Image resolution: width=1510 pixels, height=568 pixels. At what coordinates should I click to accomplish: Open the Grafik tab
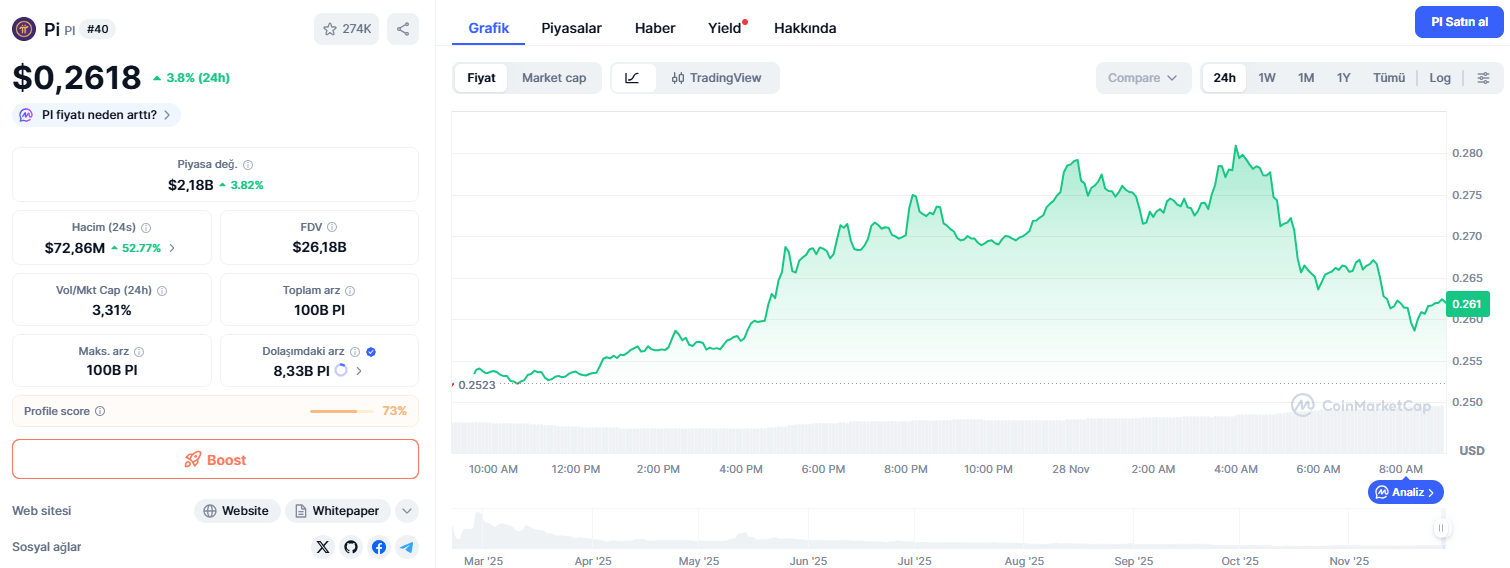489,28
